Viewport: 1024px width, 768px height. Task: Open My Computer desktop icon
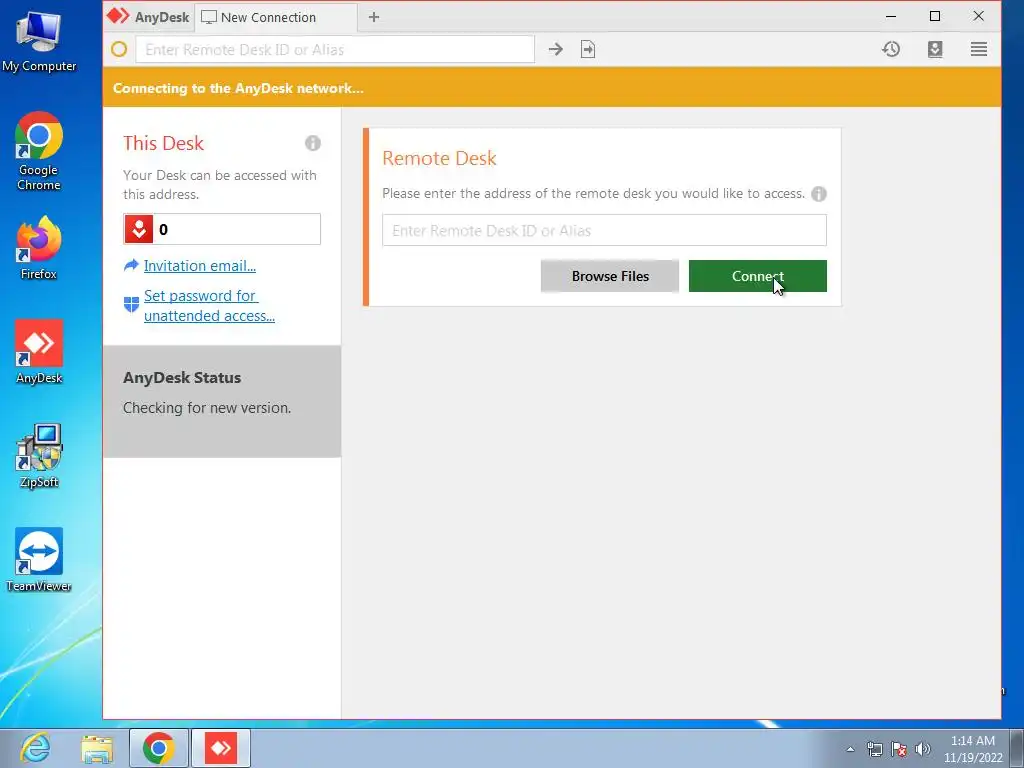[39, 40]
